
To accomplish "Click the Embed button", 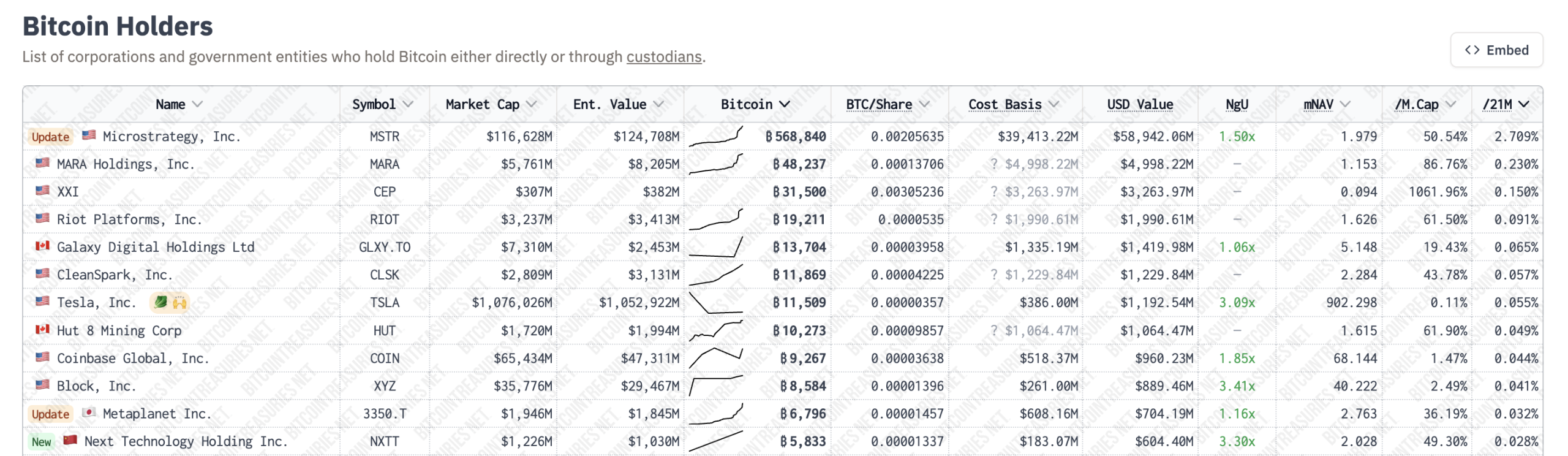I will click(1496, 50).
